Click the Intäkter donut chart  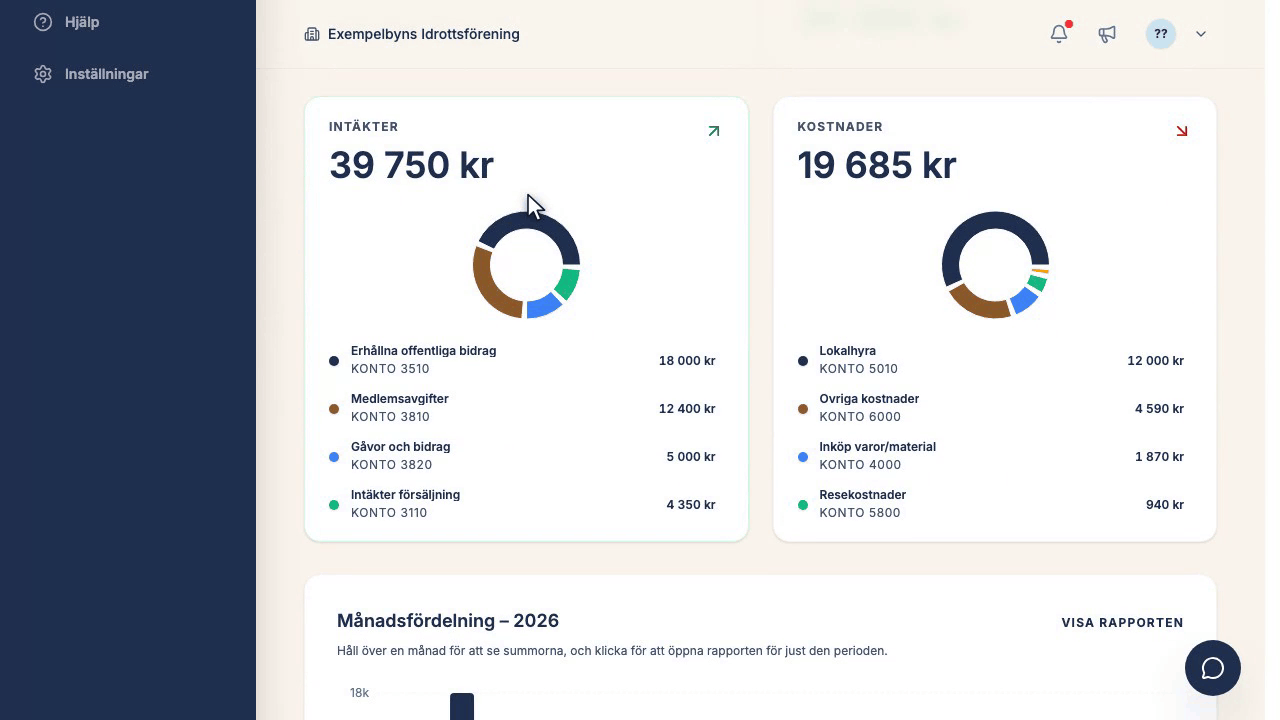(526, 265)
